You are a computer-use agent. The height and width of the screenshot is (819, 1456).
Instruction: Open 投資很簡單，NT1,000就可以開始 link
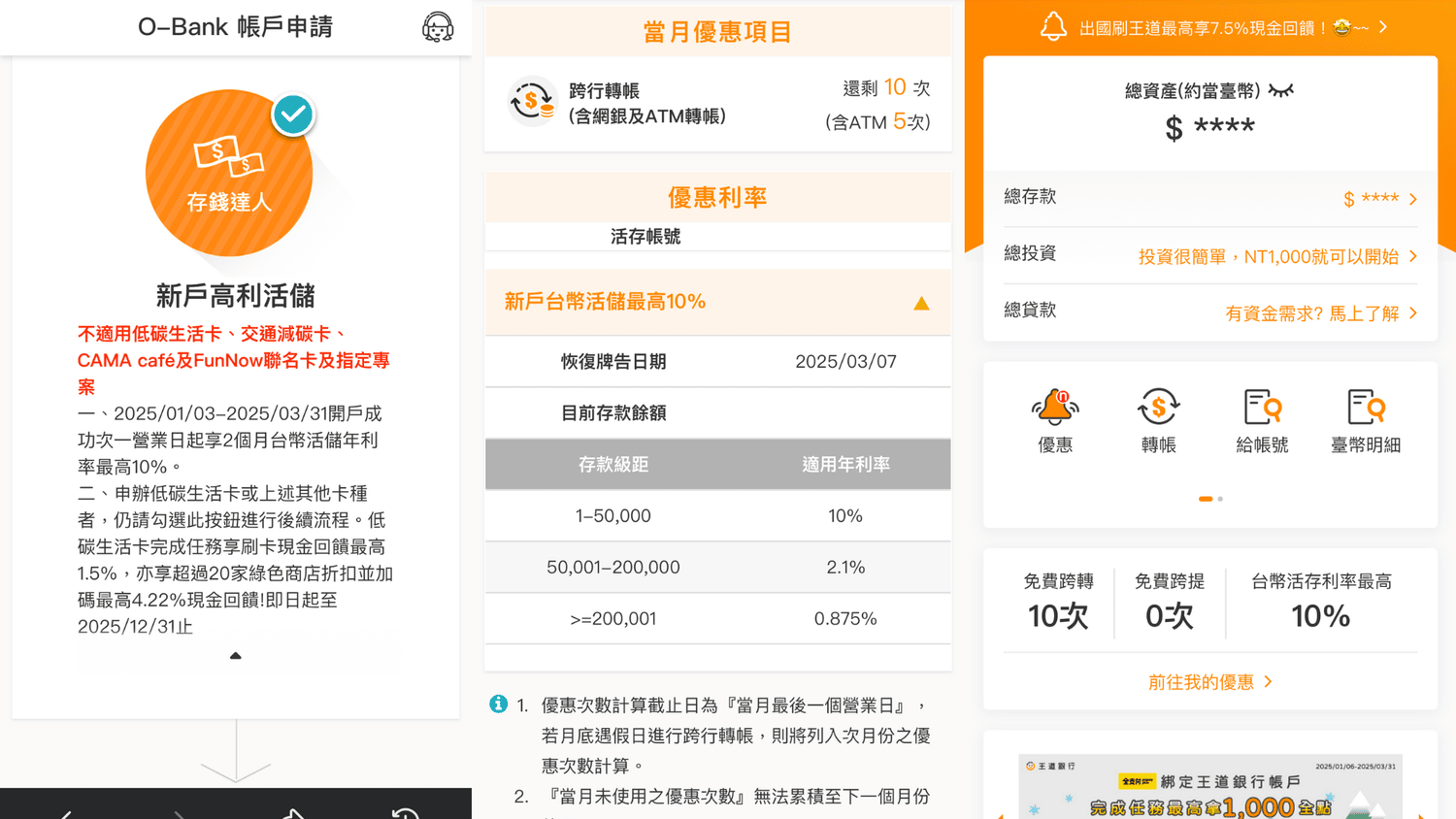[1269, 257]
